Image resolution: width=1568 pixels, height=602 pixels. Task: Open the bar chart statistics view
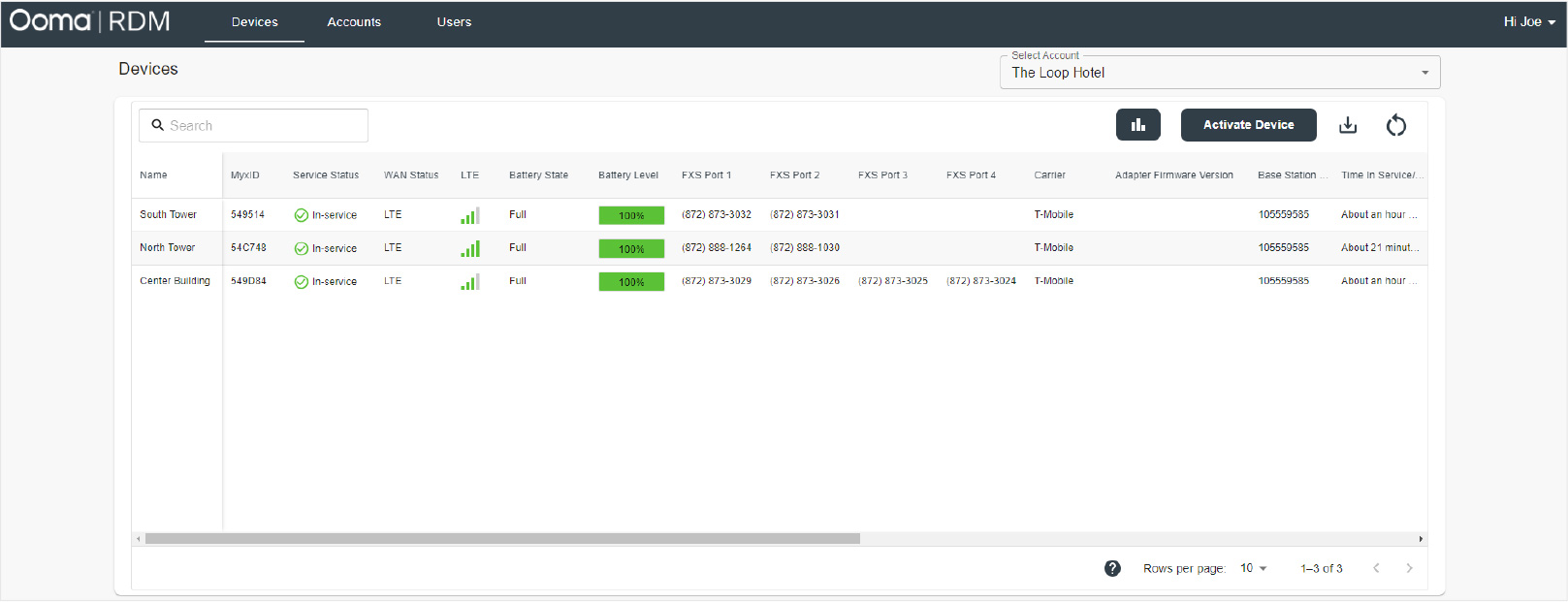point(1137,125)
